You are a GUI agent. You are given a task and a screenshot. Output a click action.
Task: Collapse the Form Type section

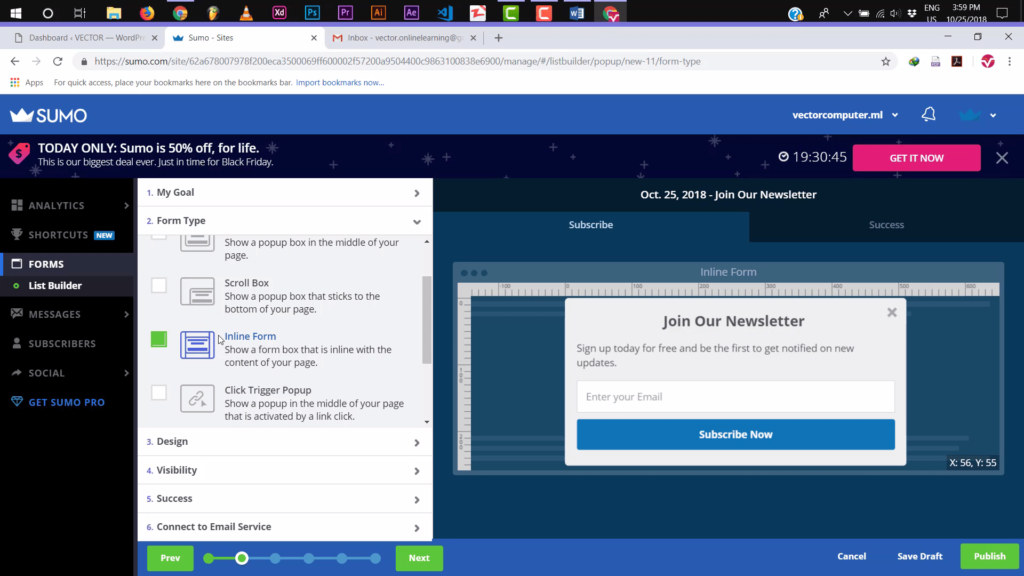click(285, 221)
